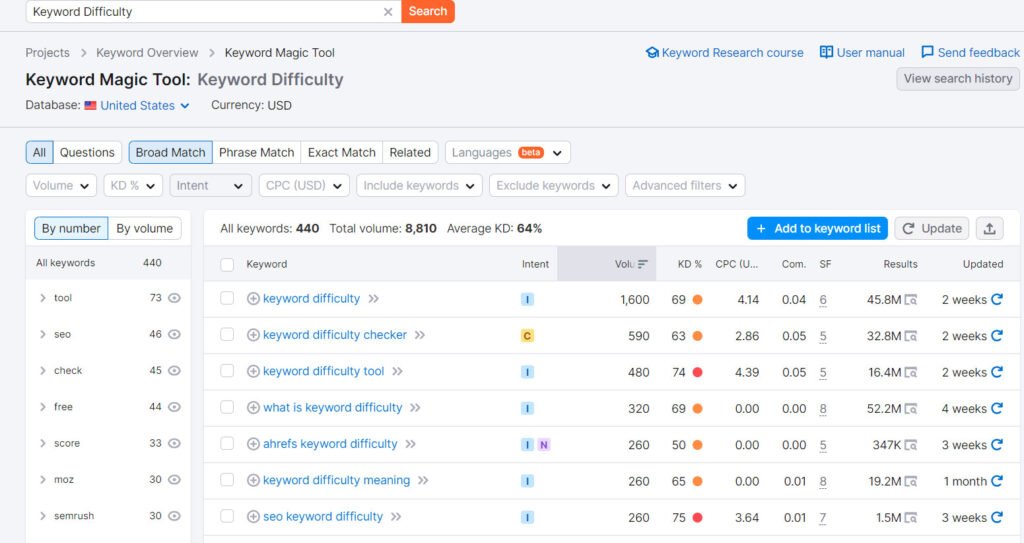Expand the check keyword group

click(x=43, y=370)
